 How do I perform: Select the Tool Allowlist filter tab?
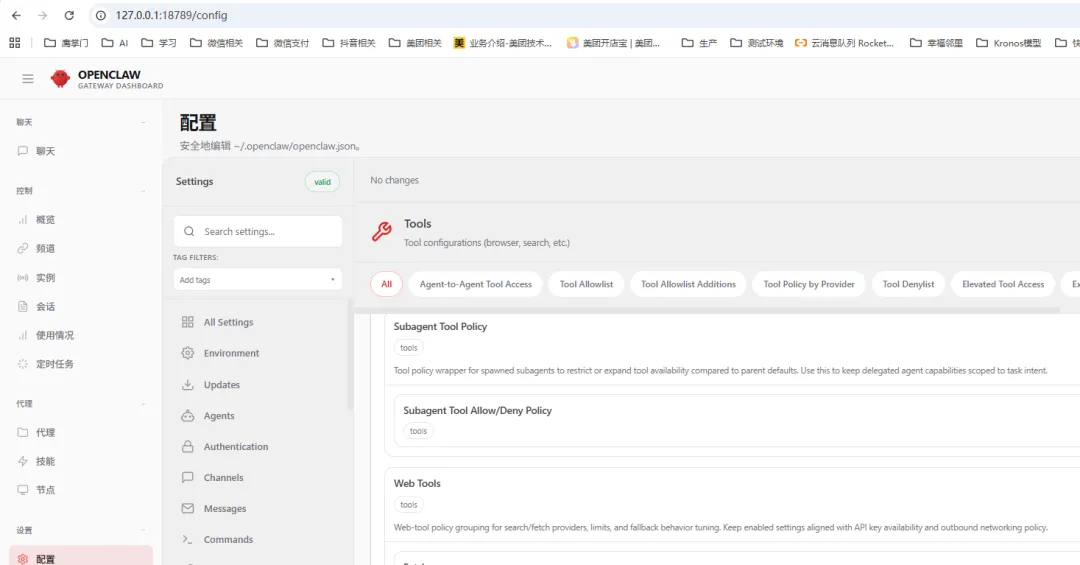(x=586, y=284)
